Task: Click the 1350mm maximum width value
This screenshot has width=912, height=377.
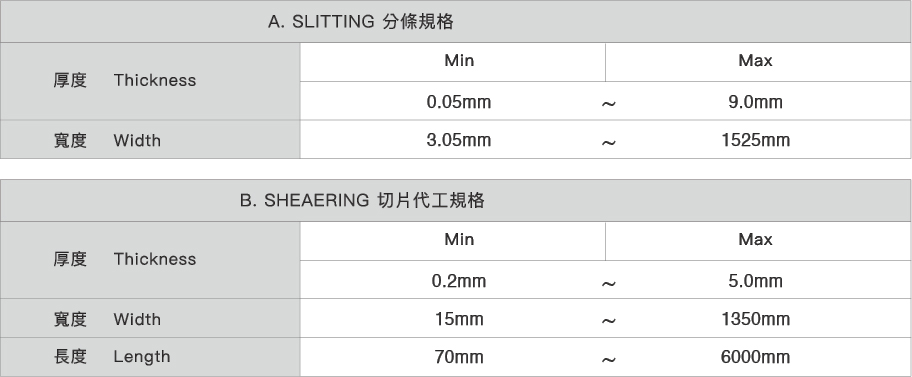Action: (755, 319)
